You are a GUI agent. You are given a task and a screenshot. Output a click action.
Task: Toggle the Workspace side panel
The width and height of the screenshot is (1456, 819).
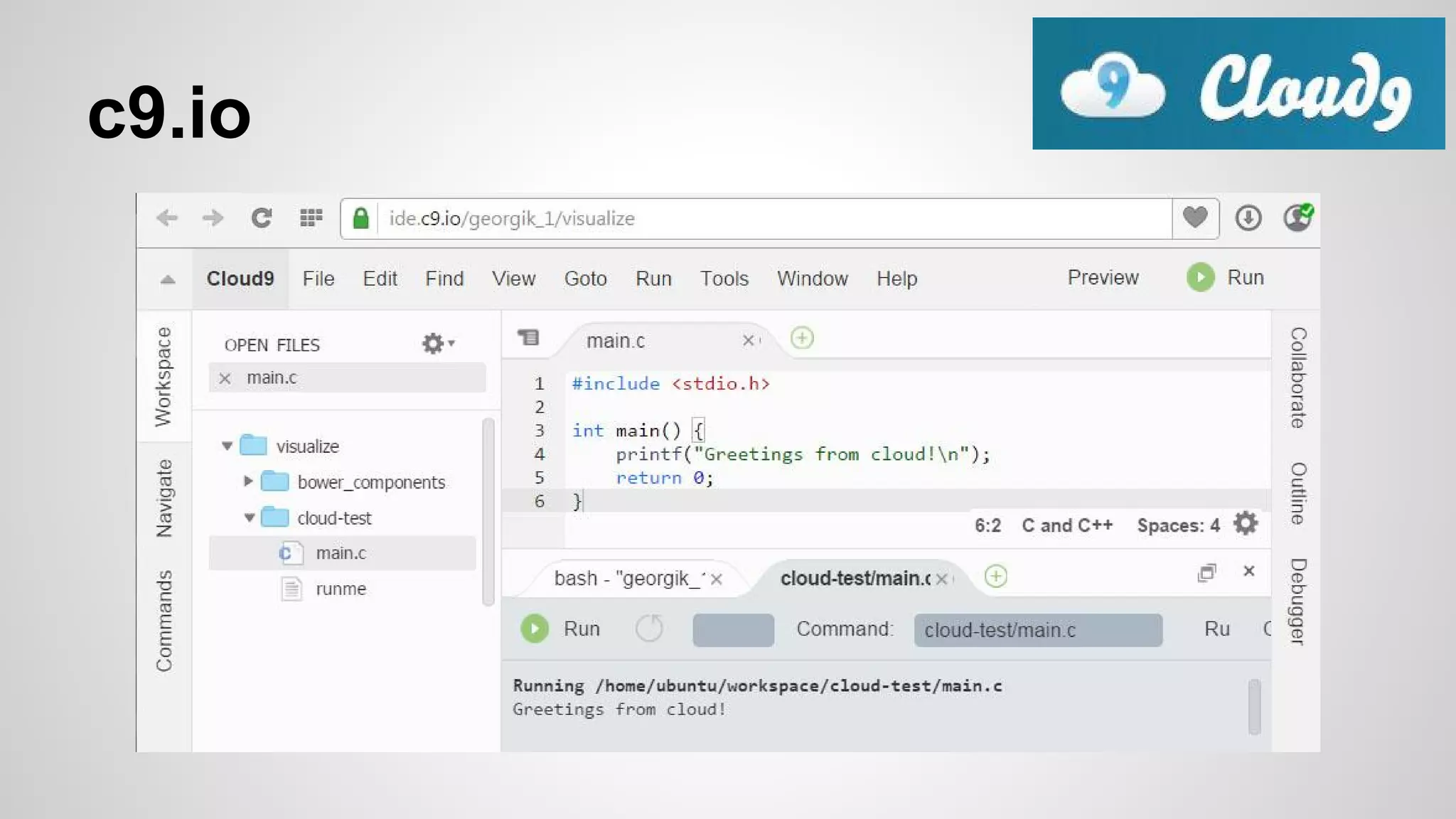164,377
